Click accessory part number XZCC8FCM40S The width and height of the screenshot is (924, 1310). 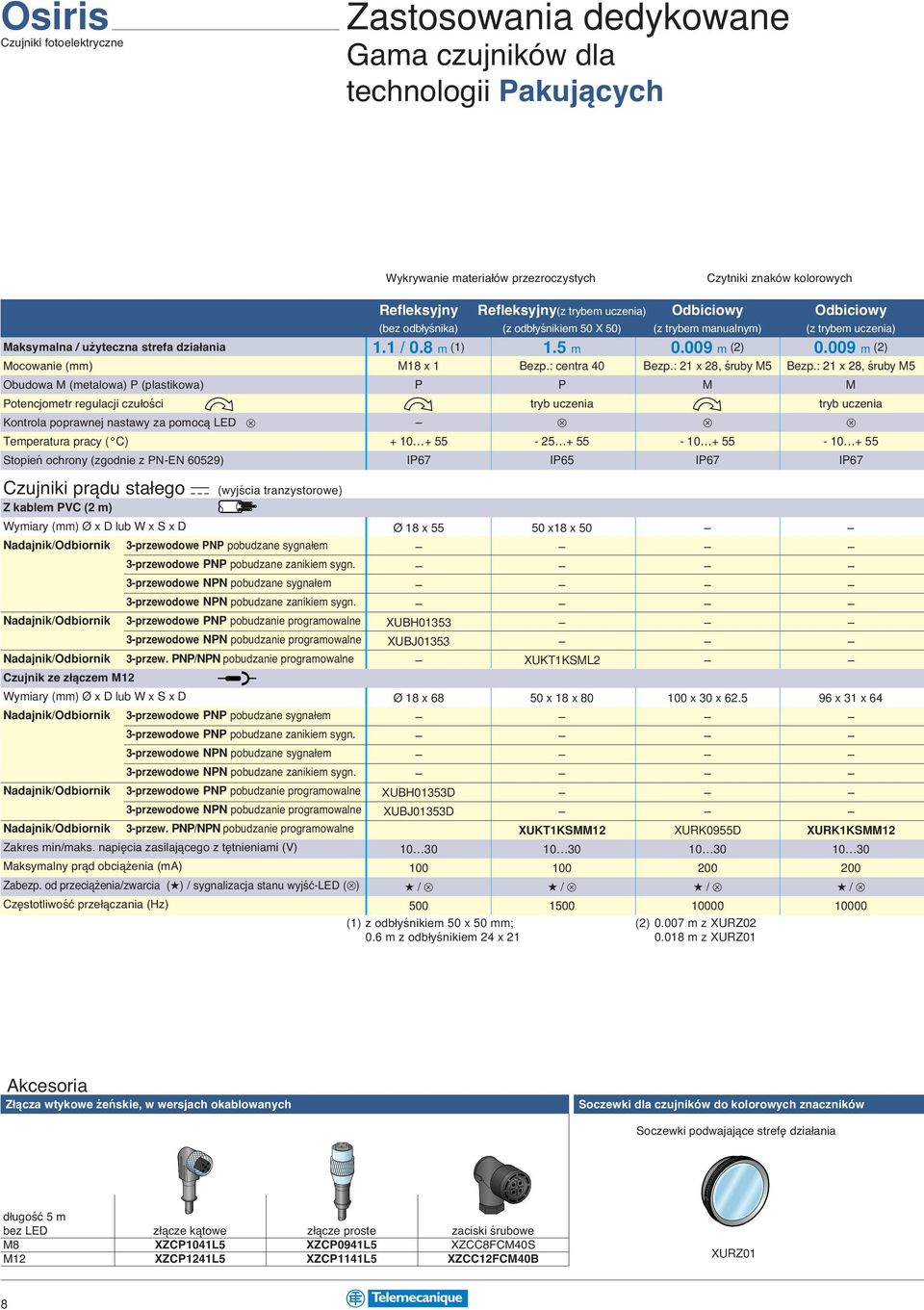(x=493, y=1245)
